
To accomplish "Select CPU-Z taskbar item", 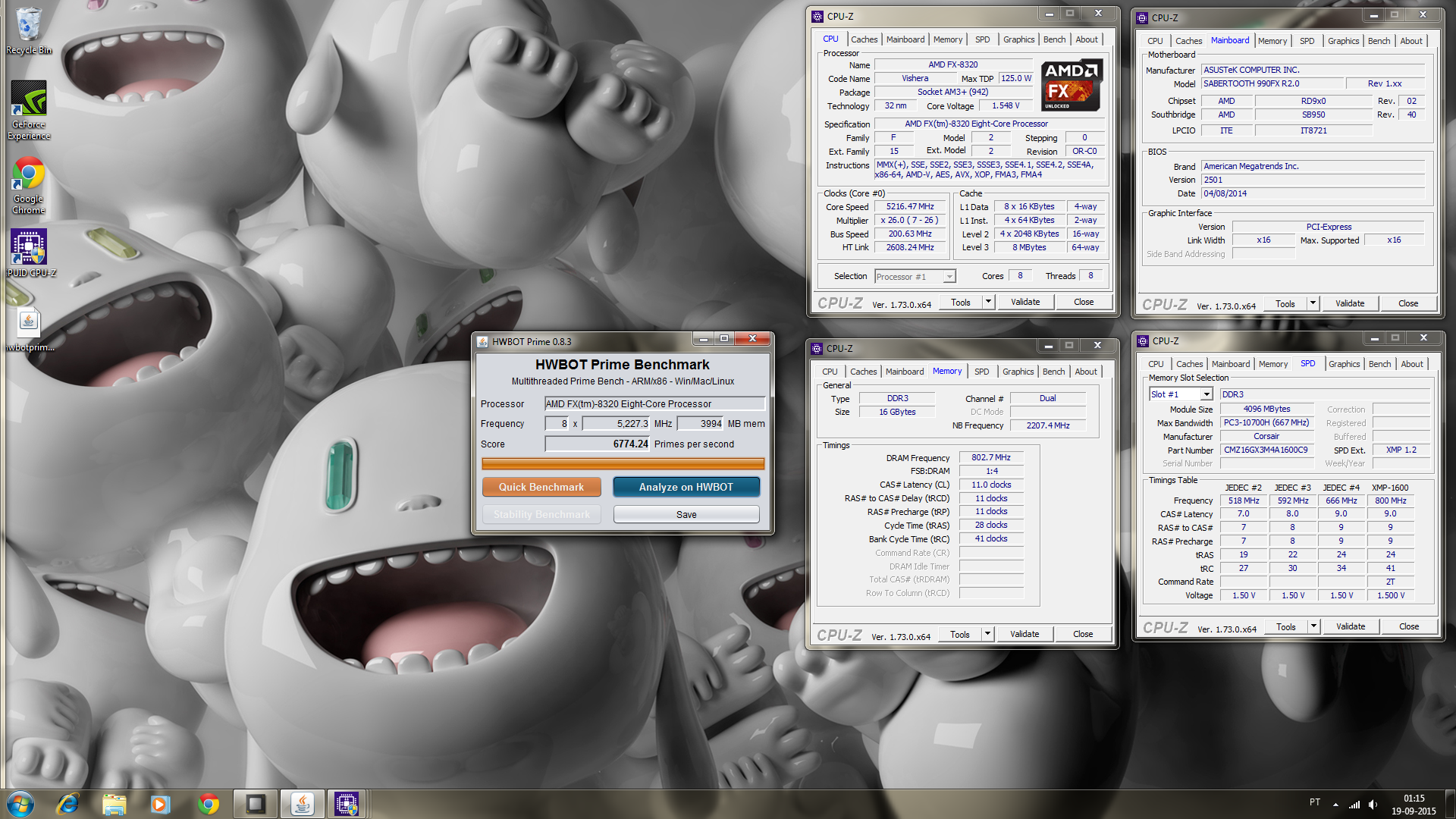I will pyautogui.click(x=347, y=804).
